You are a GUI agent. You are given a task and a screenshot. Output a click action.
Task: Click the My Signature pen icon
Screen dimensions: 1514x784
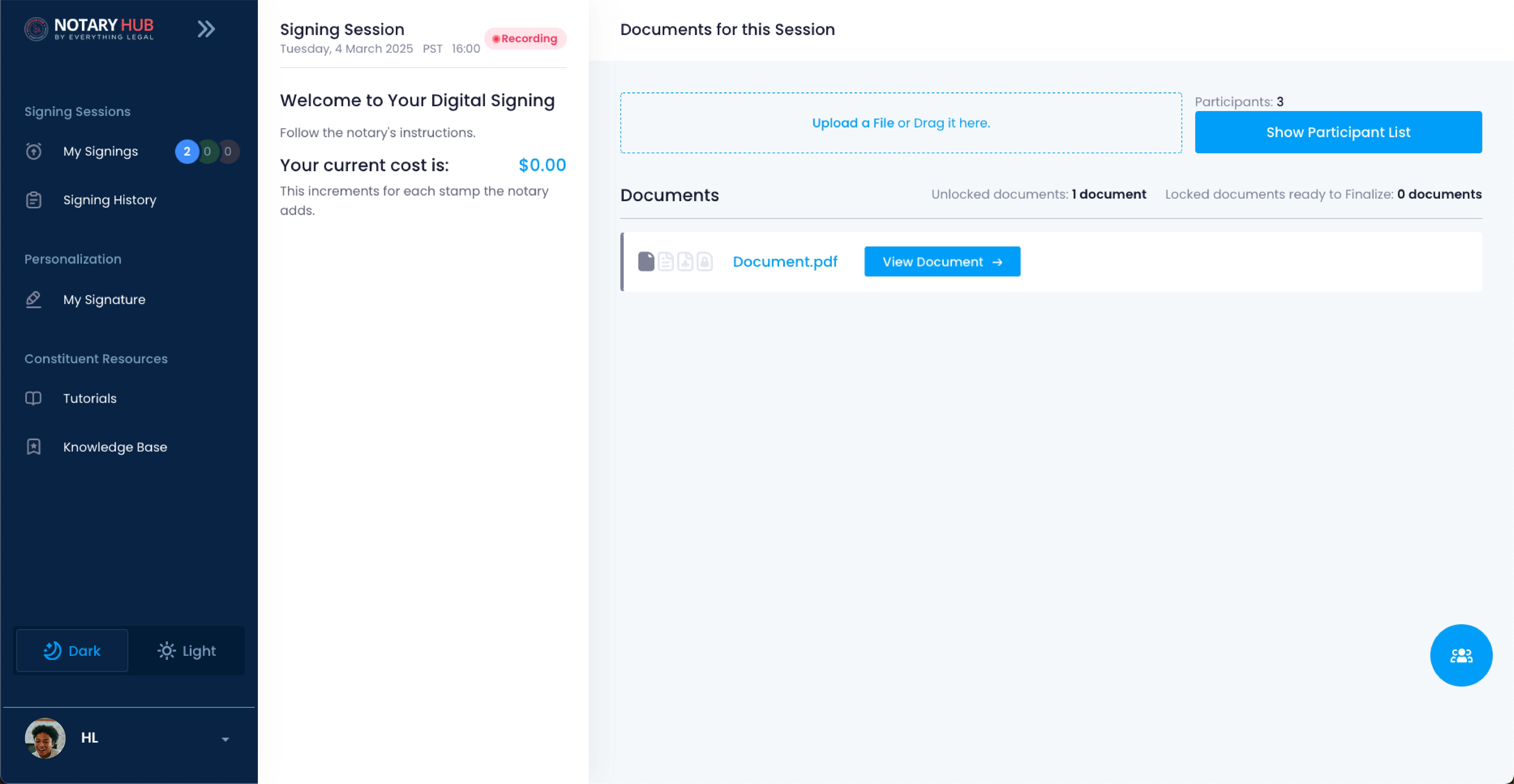(33, 300)
